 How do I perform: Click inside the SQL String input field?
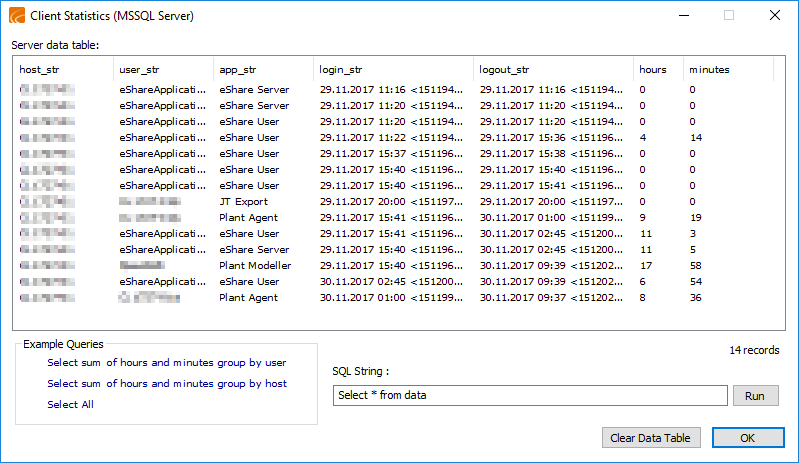click(529, 396)
